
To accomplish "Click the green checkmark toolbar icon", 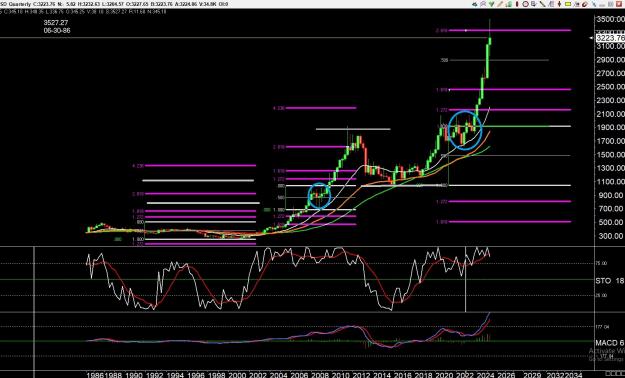I will point(491,4).
